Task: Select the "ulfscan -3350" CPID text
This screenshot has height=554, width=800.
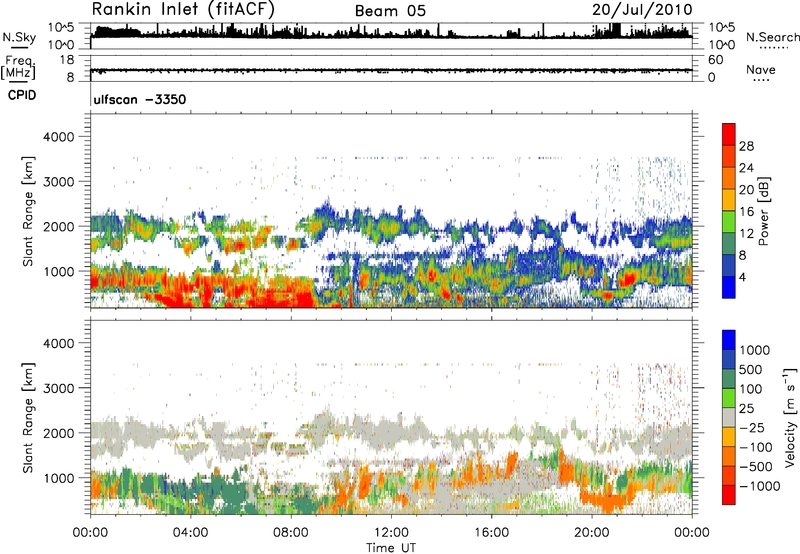Action: click(140, 99)
